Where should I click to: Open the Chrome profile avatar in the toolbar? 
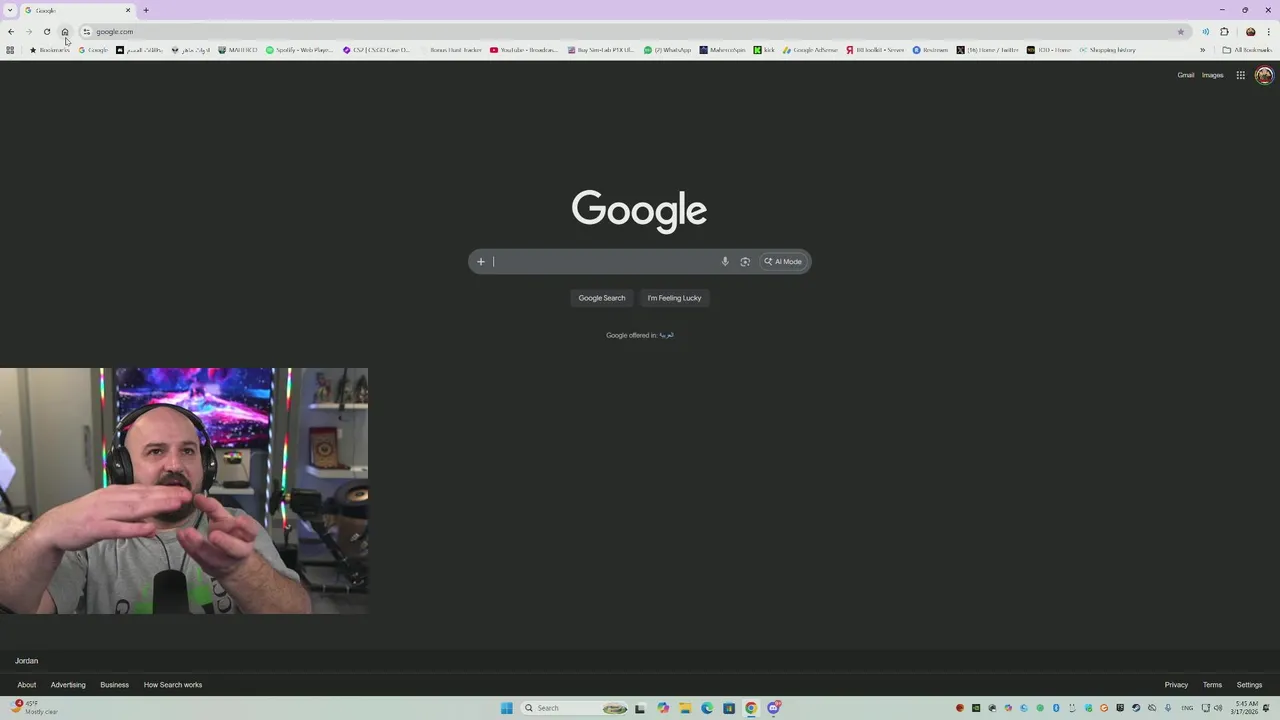(x=1250, y=32)
